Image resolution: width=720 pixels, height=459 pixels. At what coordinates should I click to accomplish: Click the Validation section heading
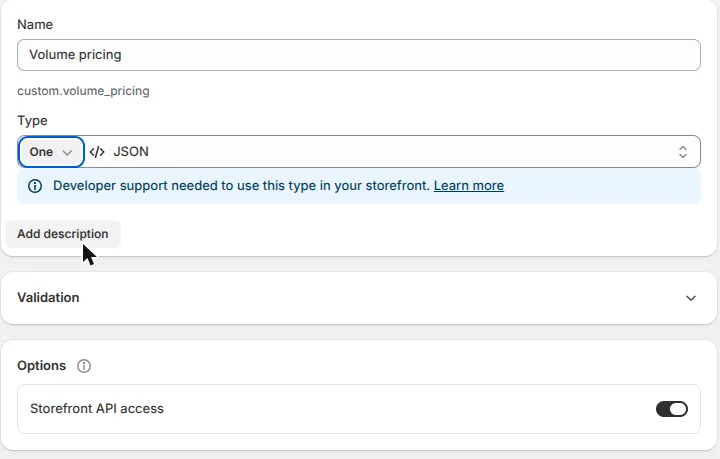click(x=48, y=298)
